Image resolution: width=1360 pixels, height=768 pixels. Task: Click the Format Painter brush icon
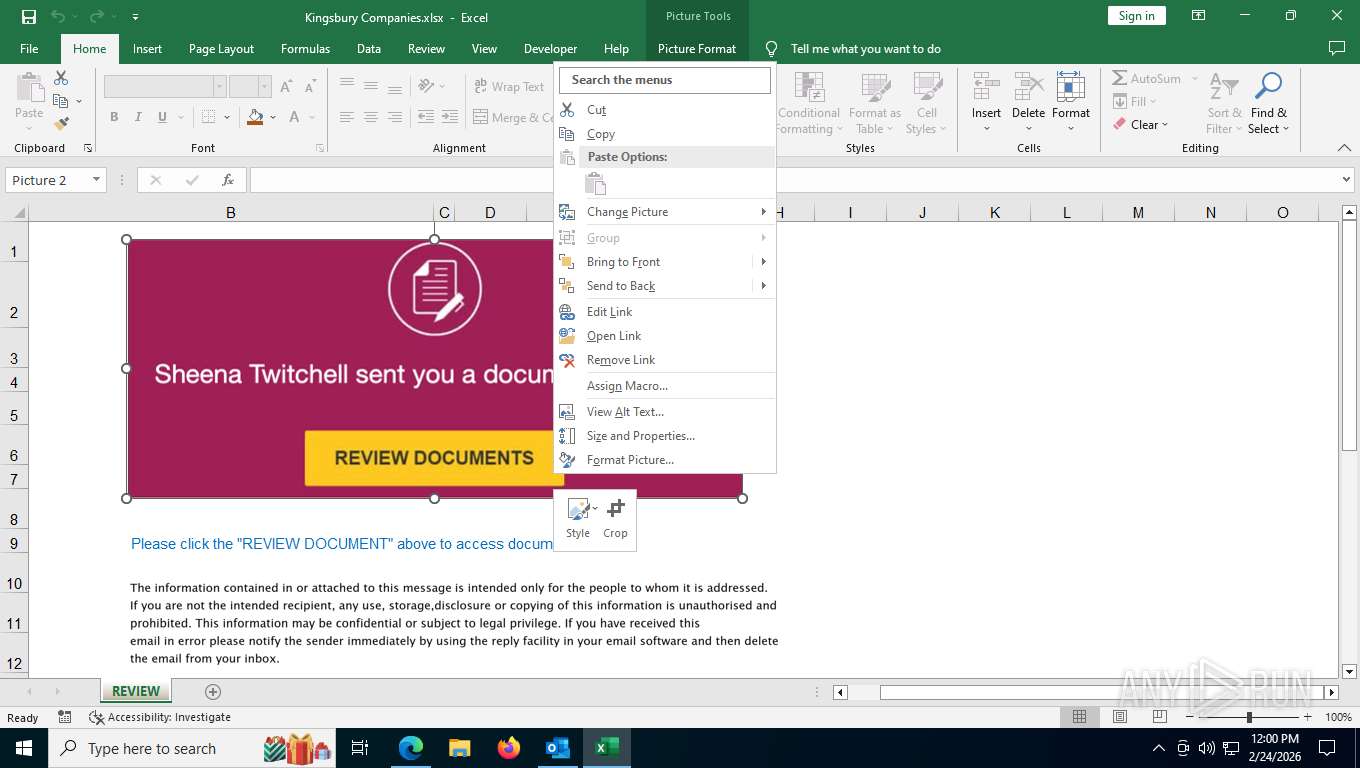pyautogui.click(x=61, y=124)
